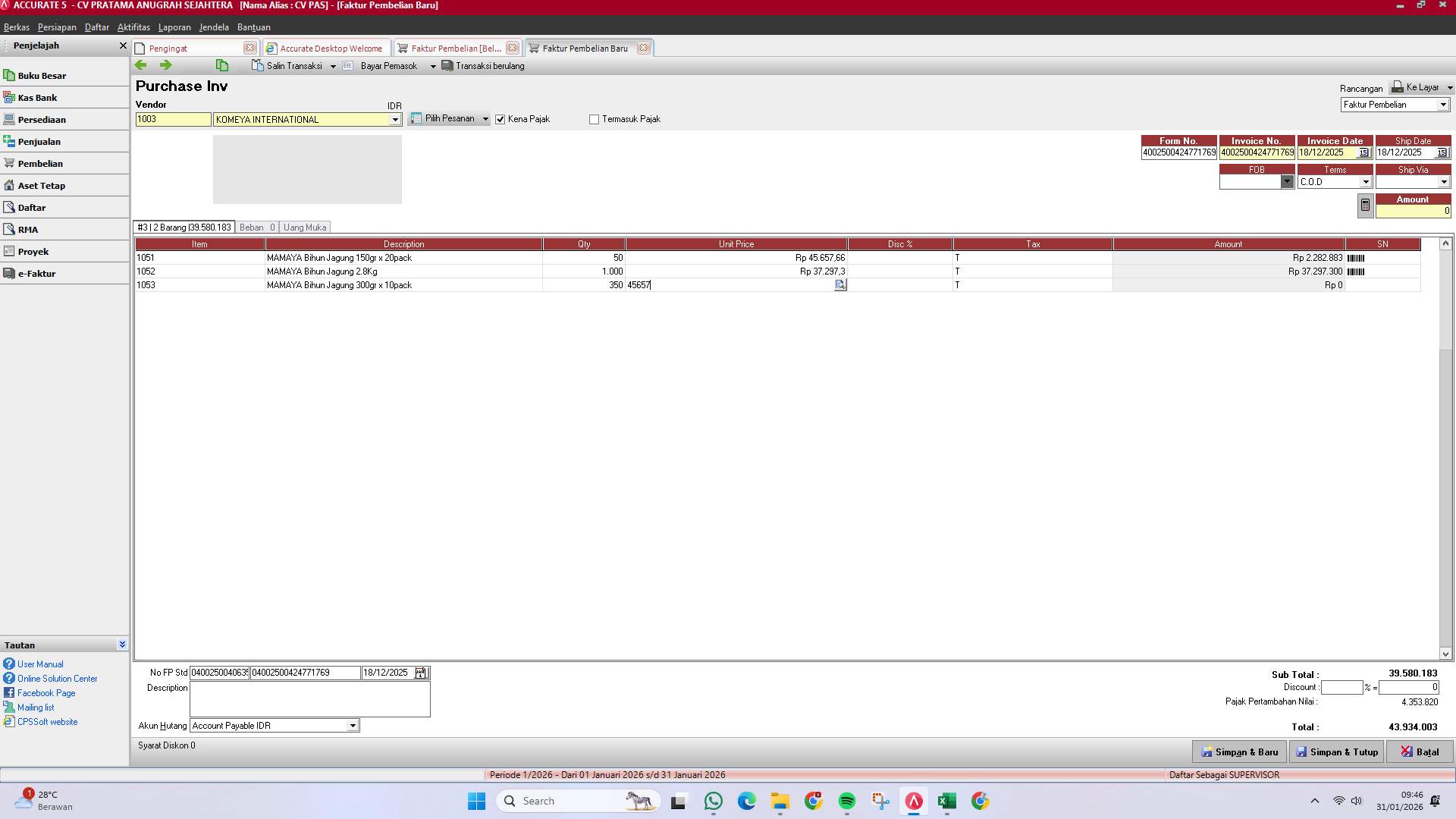Open the Aktifitas menu

coord(133,27)
